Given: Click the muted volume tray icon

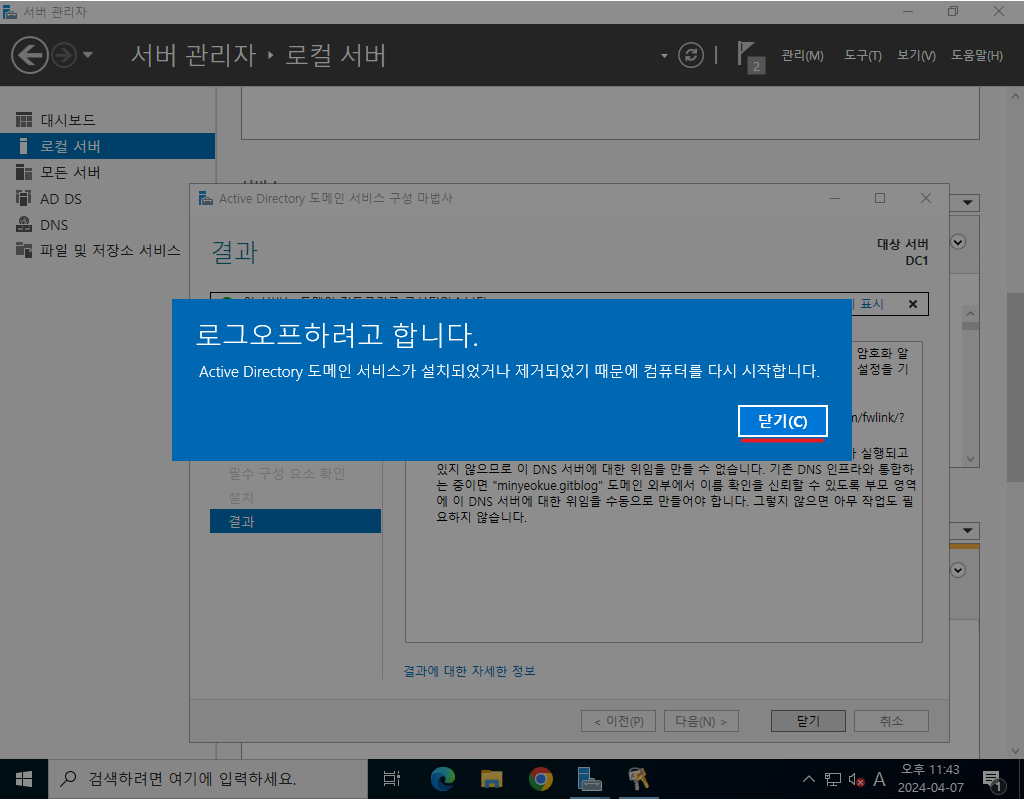Looking at the screenshot, I should point(856,779).
